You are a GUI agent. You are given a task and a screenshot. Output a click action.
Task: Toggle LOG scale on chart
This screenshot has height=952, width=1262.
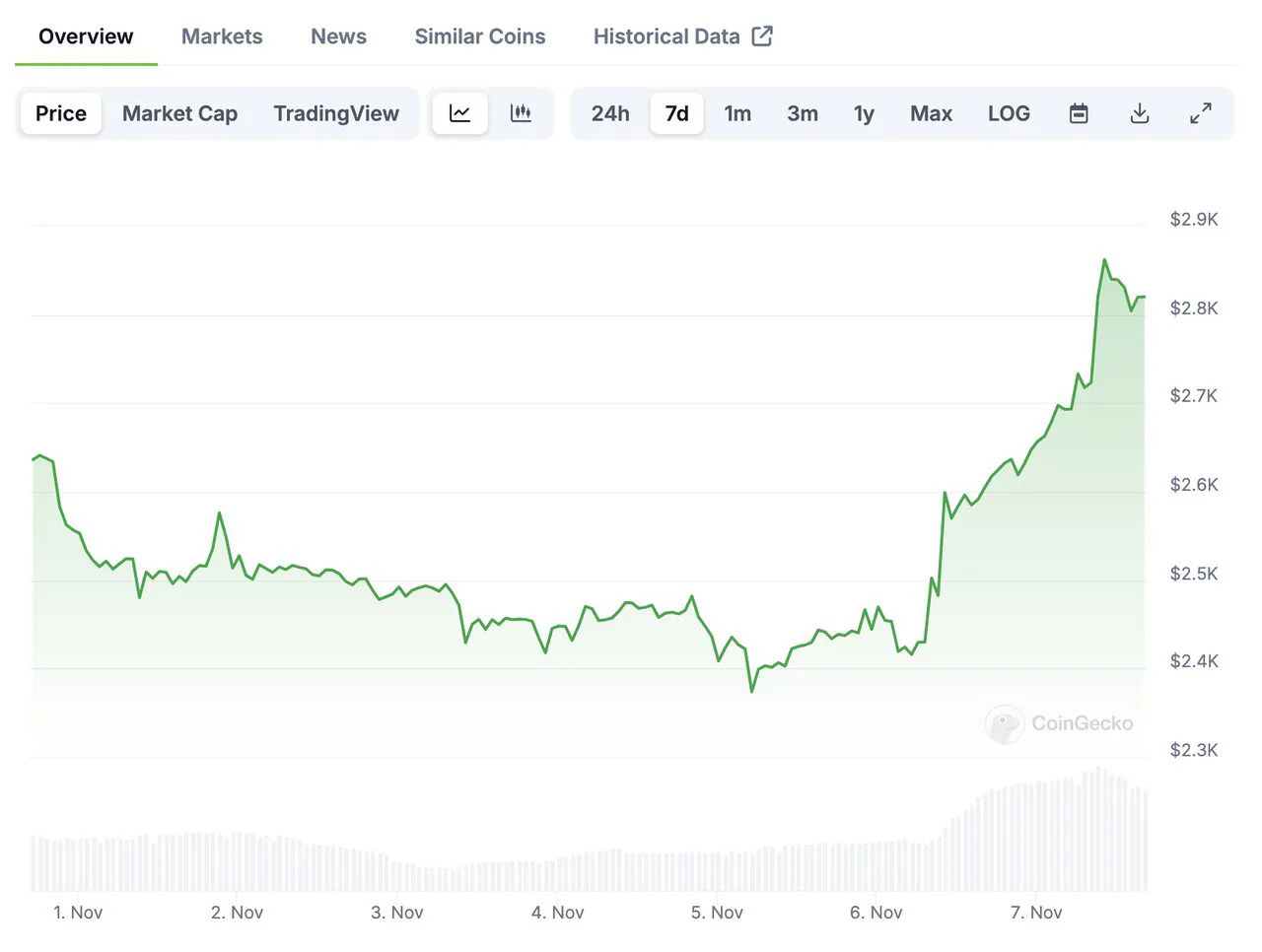coord(1009,113)
